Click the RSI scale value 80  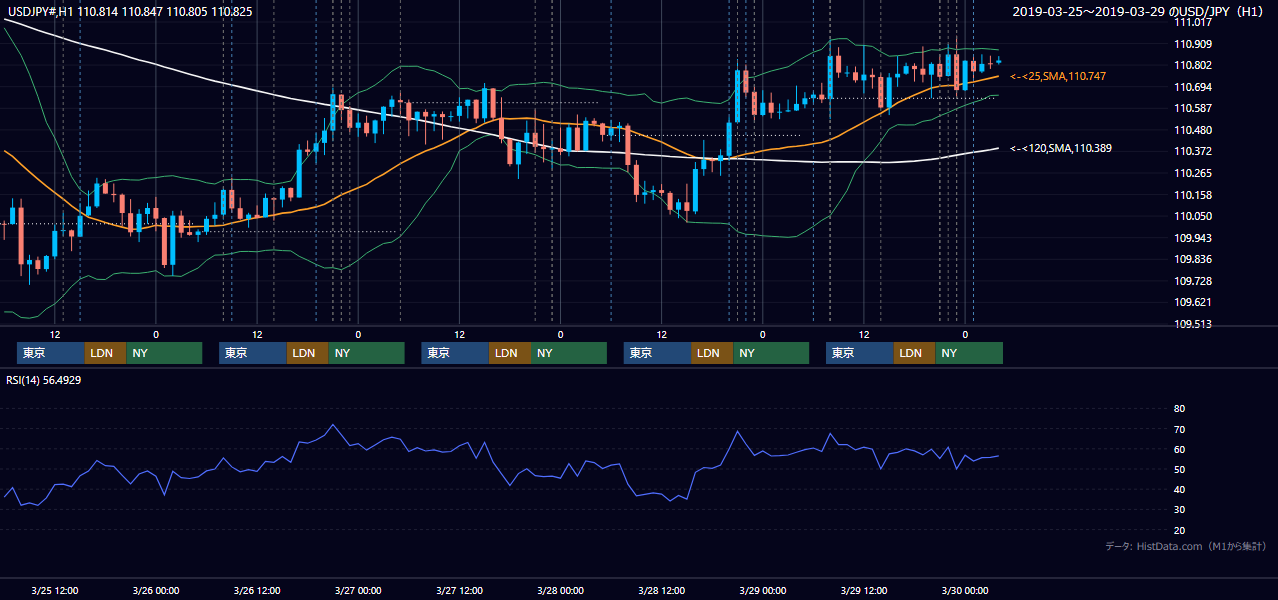click(x=1179, y=409)
